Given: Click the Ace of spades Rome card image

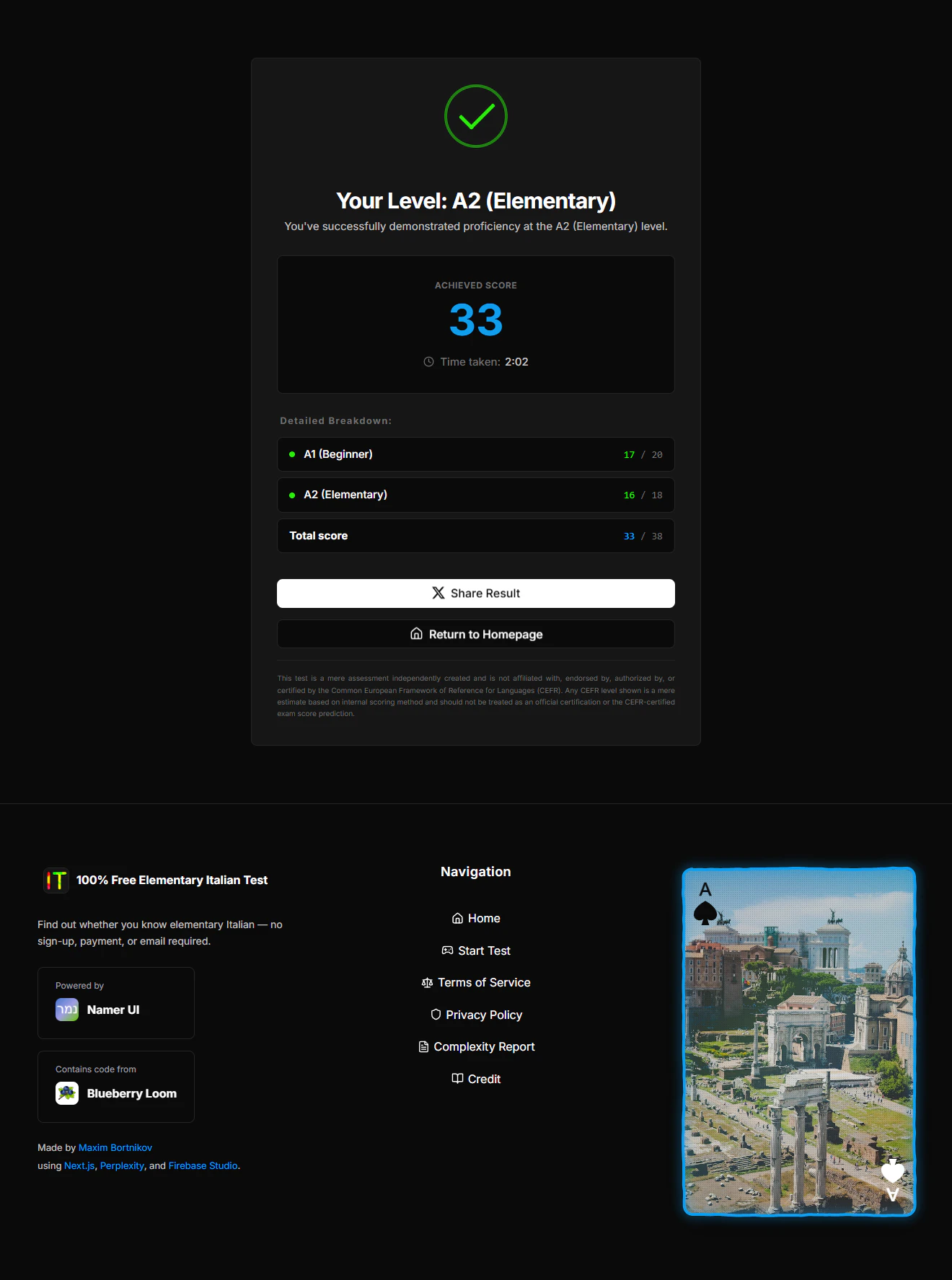Looking at the screenshot, I should pos(799,1041).
